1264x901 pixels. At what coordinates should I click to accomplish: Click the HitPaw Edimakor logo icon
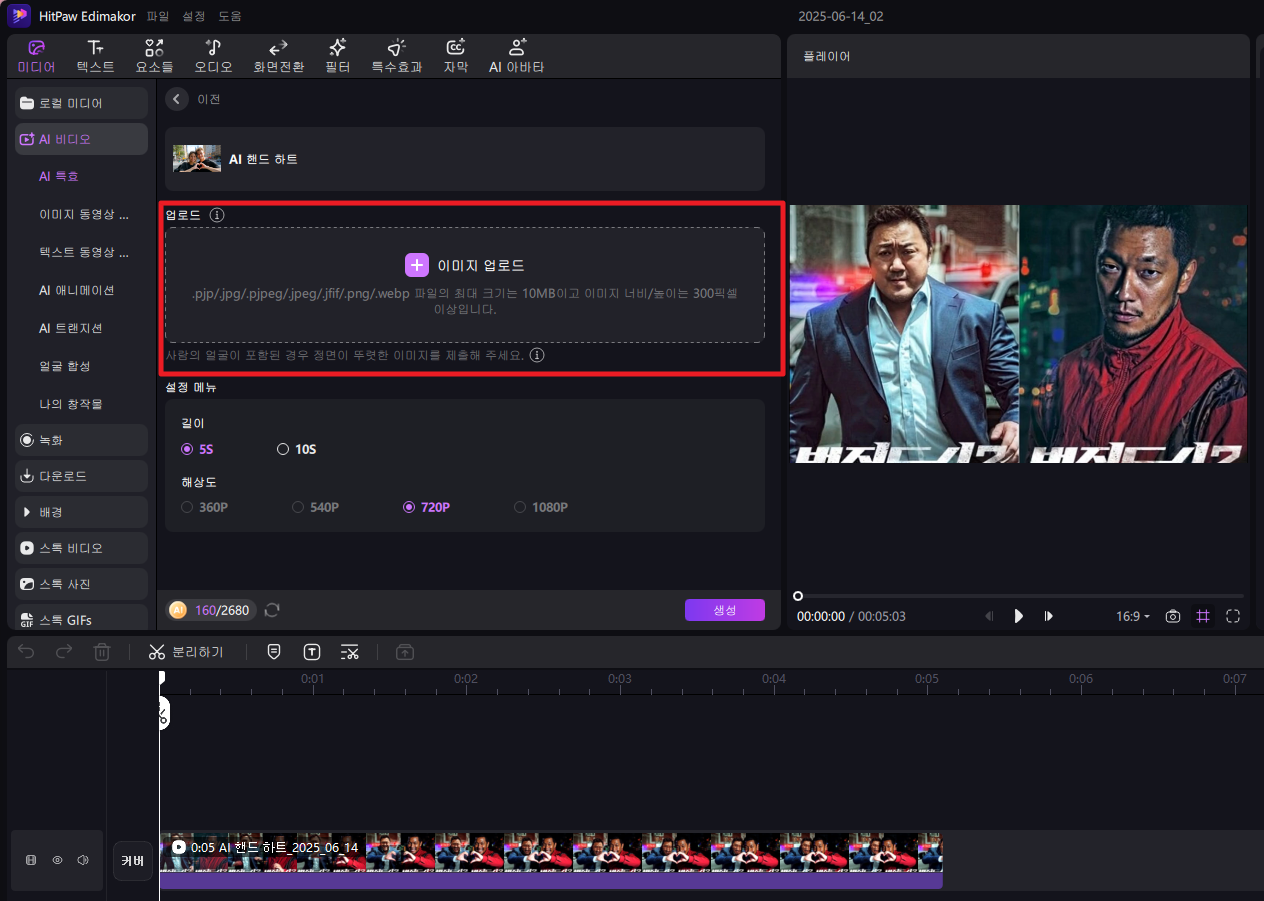(18, 16)
